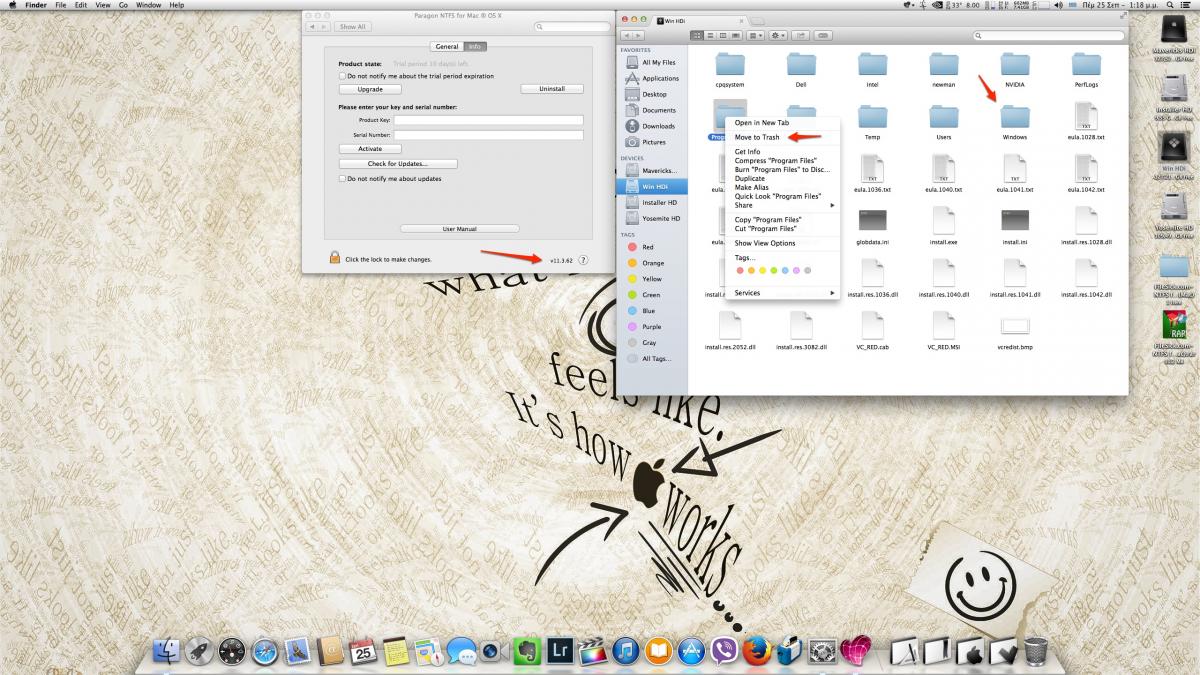Check do not notify me about updates
Image resolution: width=1200 pixels, height=675 pixels.
[342, 179]
